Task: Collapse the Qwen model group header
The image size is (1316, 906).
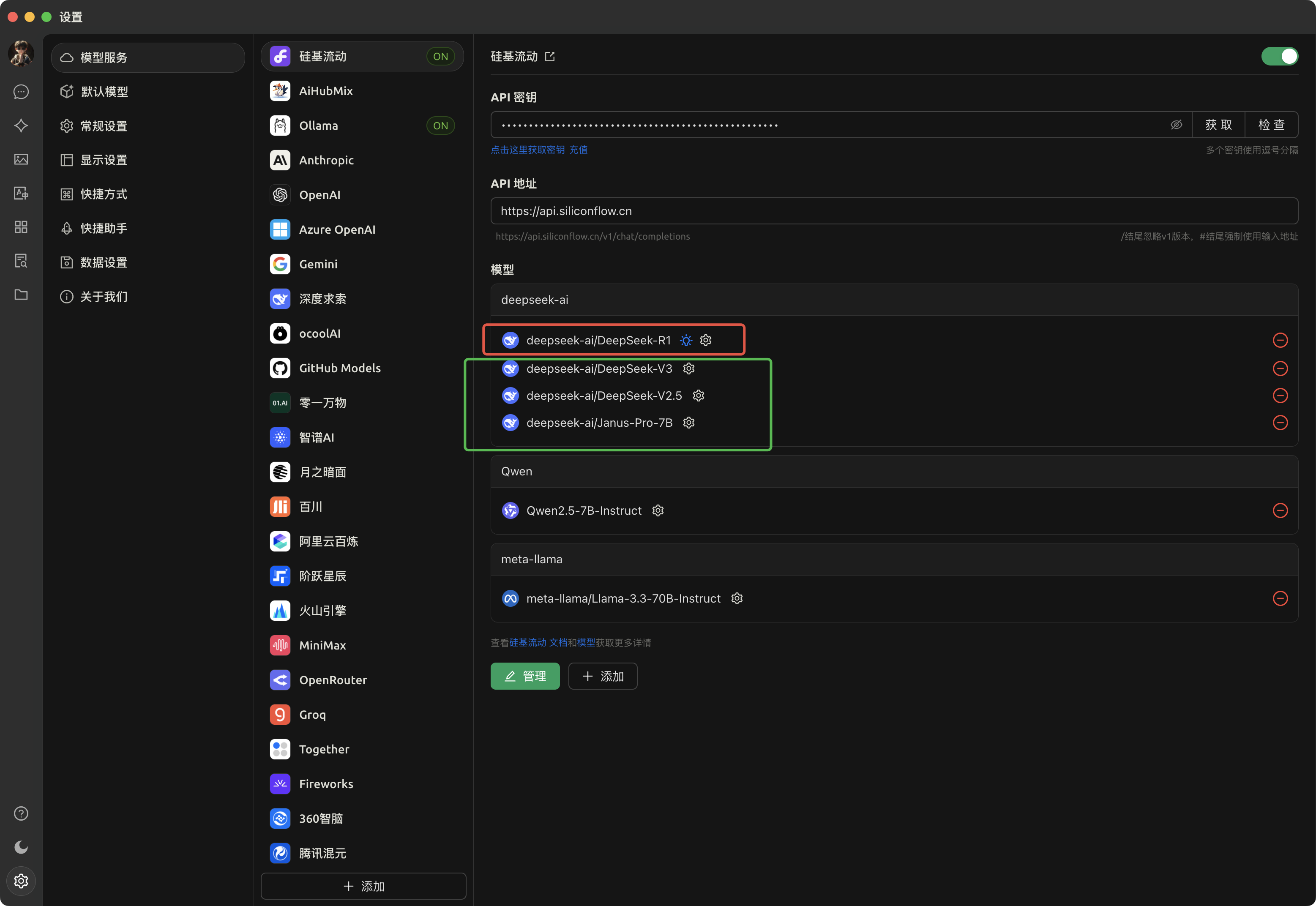Action: pos(894,471)
